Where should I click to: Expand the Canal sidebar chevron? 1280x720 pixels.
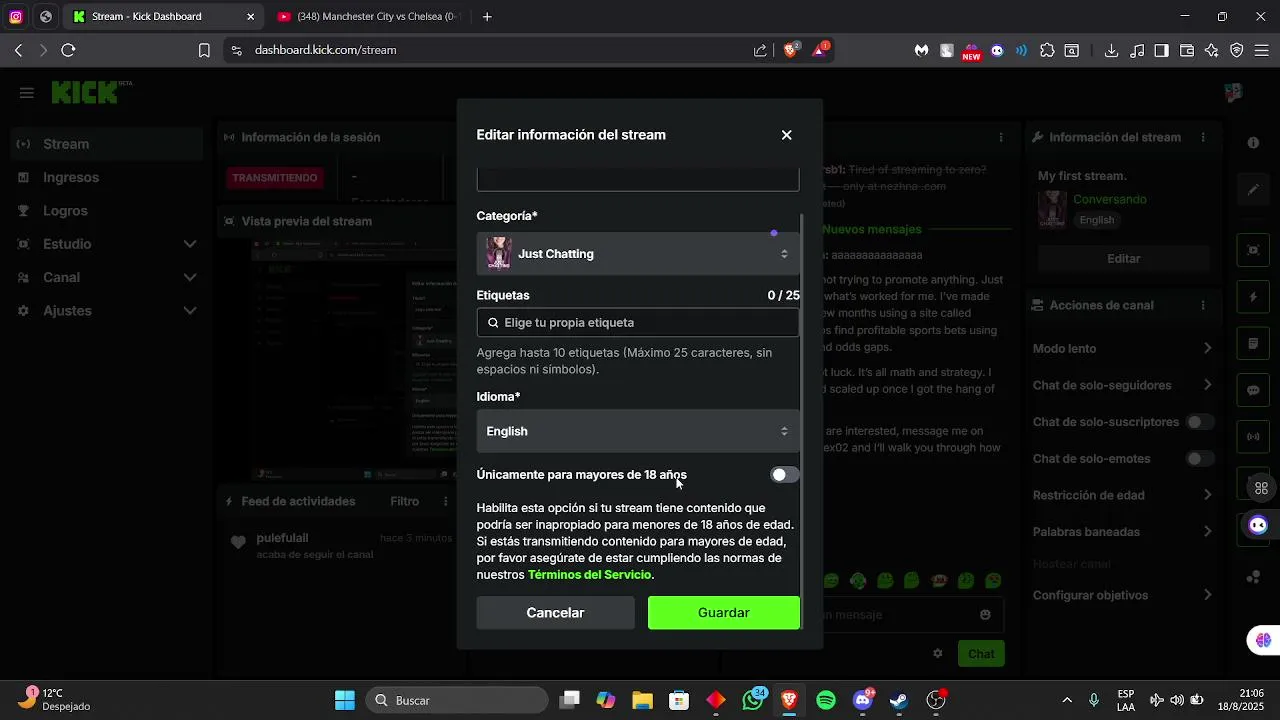[190, 277]
